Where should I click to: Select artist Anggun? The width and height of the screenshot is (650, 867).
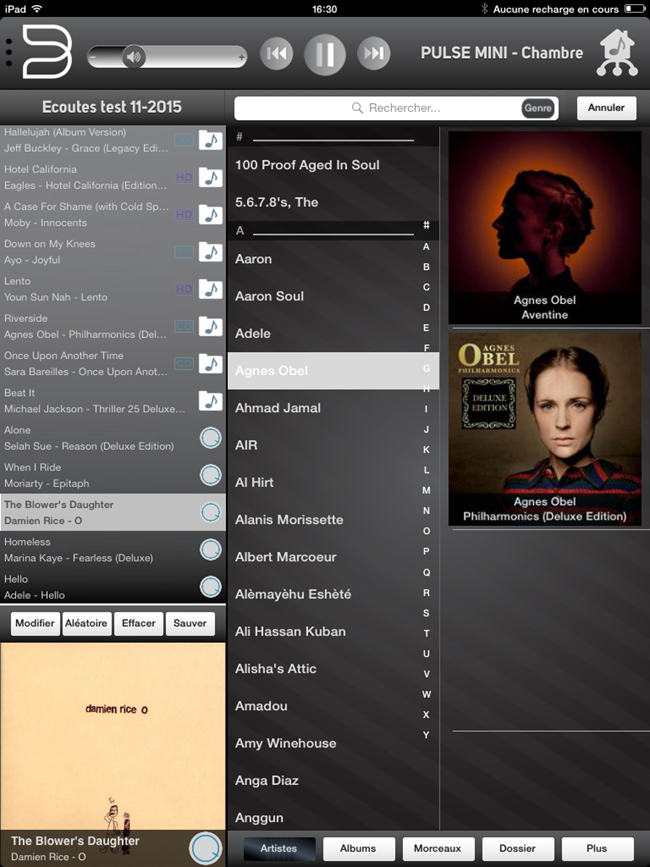click(333, 818)
